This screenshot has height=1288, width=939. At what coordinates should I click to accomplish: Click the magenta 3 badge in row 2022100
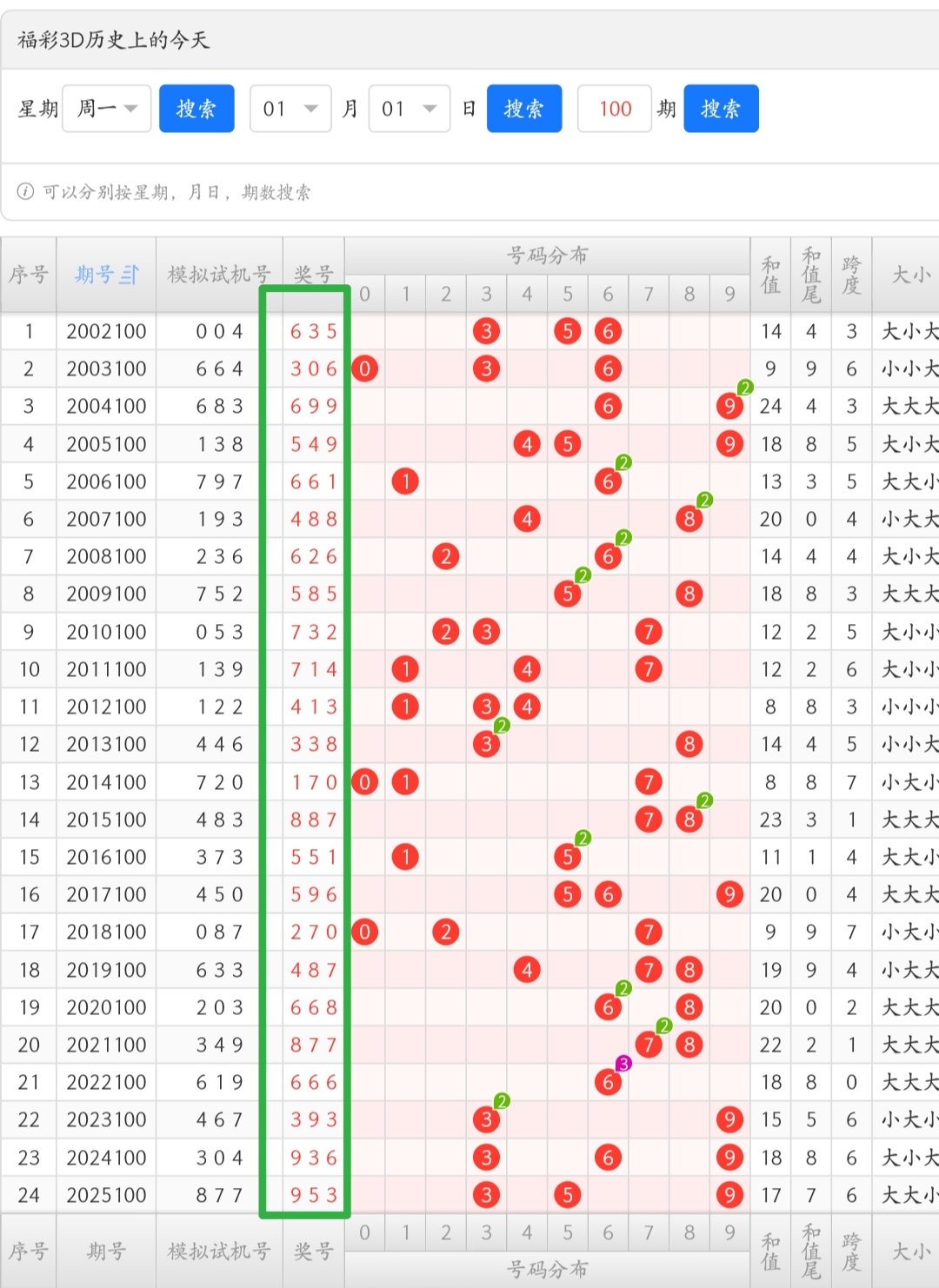pos(623,1064)
